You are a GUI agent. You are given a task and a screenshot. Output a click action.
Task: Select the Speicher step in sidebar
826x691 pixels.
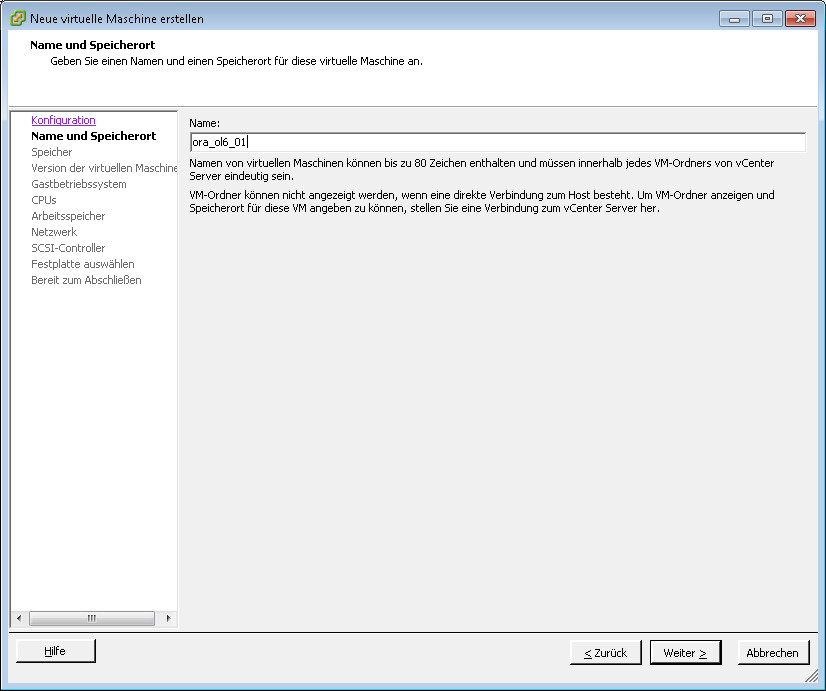[x=52, y=152]
